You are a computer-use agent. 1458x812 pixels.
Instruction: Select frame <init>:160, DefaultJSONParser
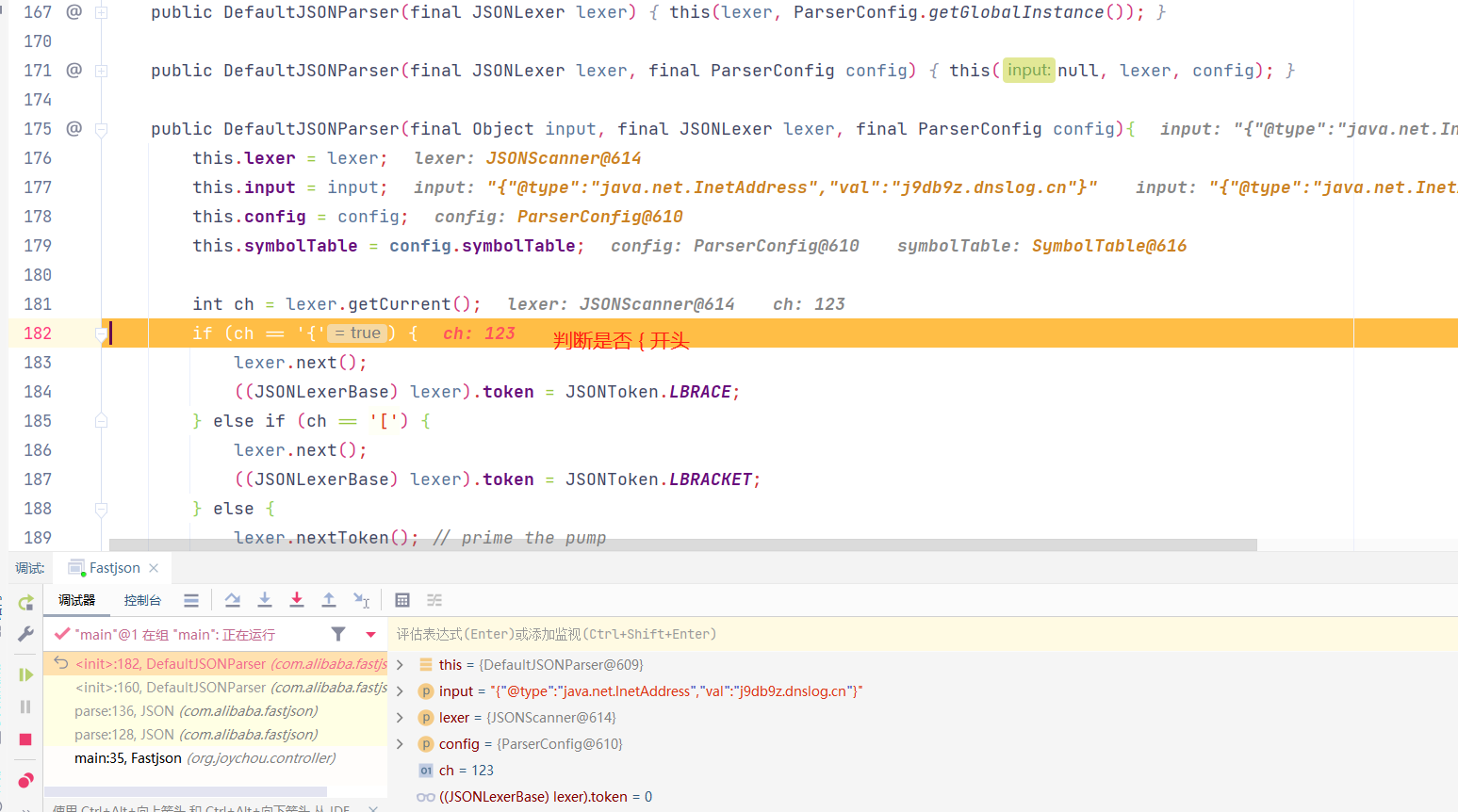pos(216,688)
